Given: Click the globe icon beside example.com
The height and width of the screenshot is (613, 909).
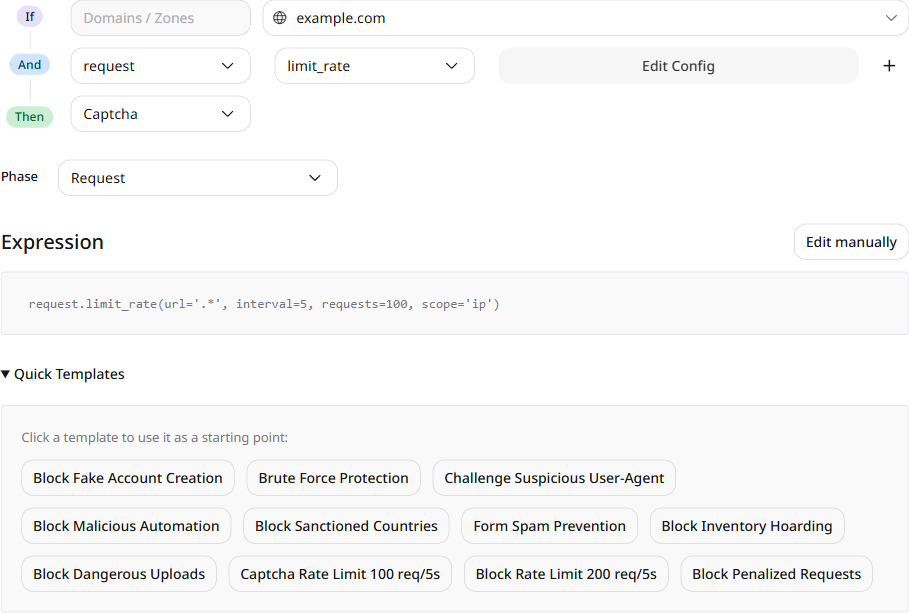Looking at the screenshot, I should point(279,18).
